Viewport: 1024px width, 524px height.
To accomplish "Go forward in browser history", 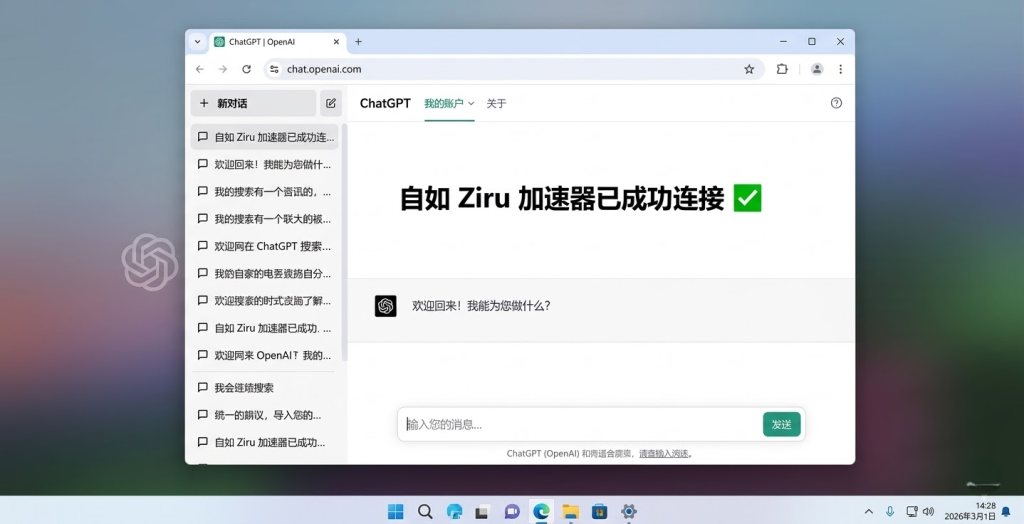I will pos(223,69).
